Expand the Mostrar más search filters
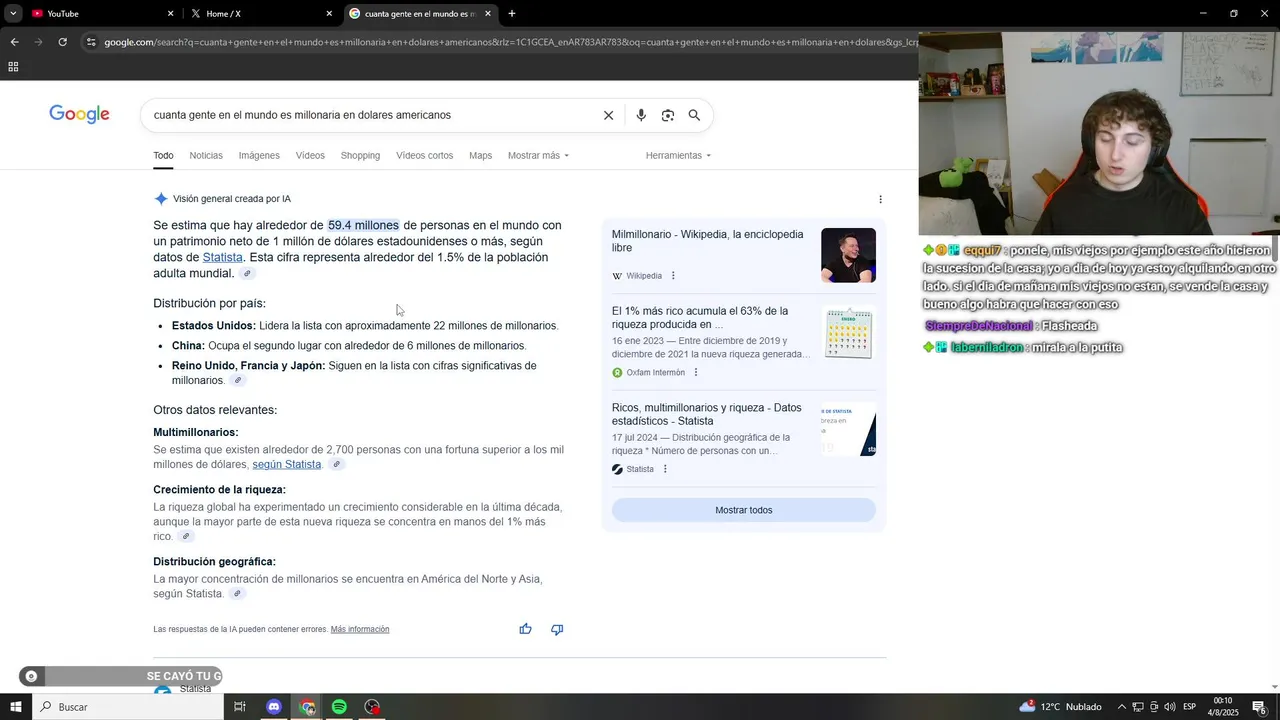1280x720 pixels. [x=538, y=156]
